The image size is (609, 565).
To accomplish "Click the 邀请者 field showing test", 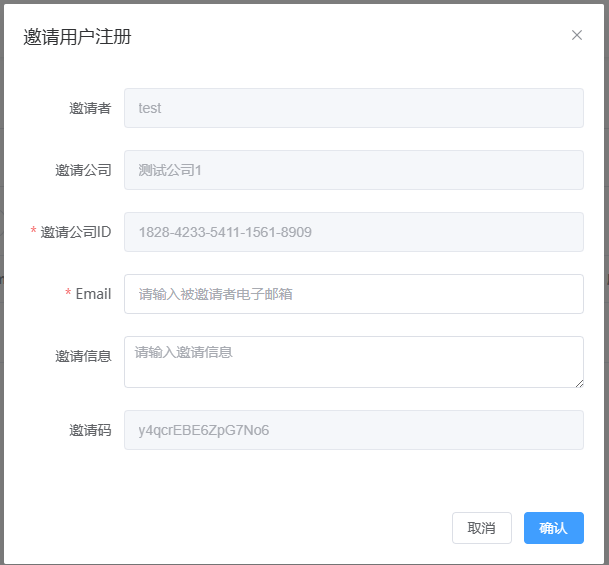I will (x=353, y=108).
